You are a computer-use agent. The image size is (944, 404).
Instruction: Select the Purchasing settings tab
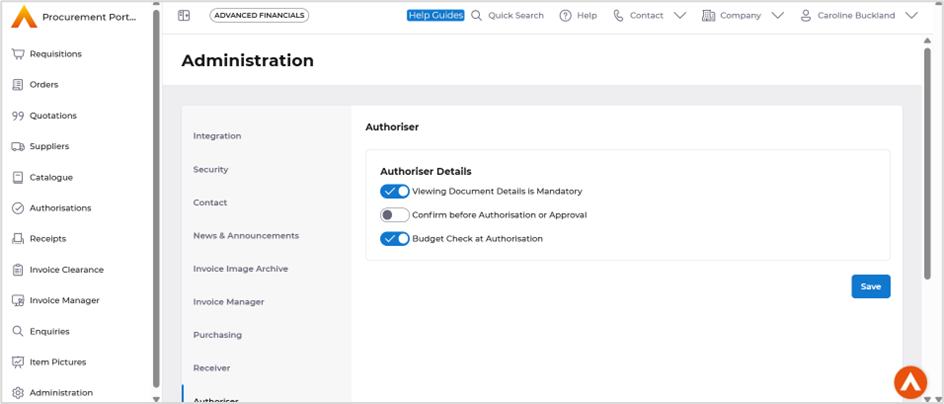coord(217,335)
